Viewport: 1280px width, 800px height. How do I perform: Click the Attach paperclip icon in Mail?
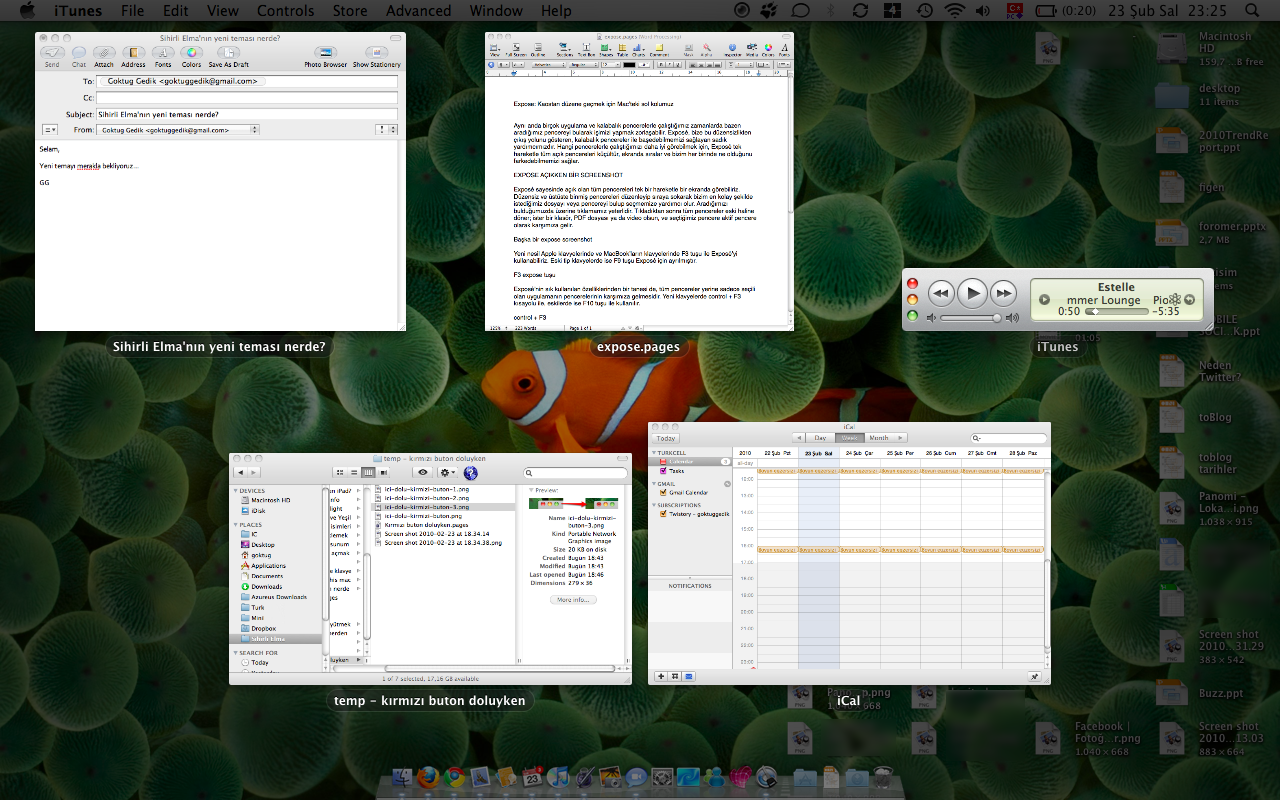[104, 53]
